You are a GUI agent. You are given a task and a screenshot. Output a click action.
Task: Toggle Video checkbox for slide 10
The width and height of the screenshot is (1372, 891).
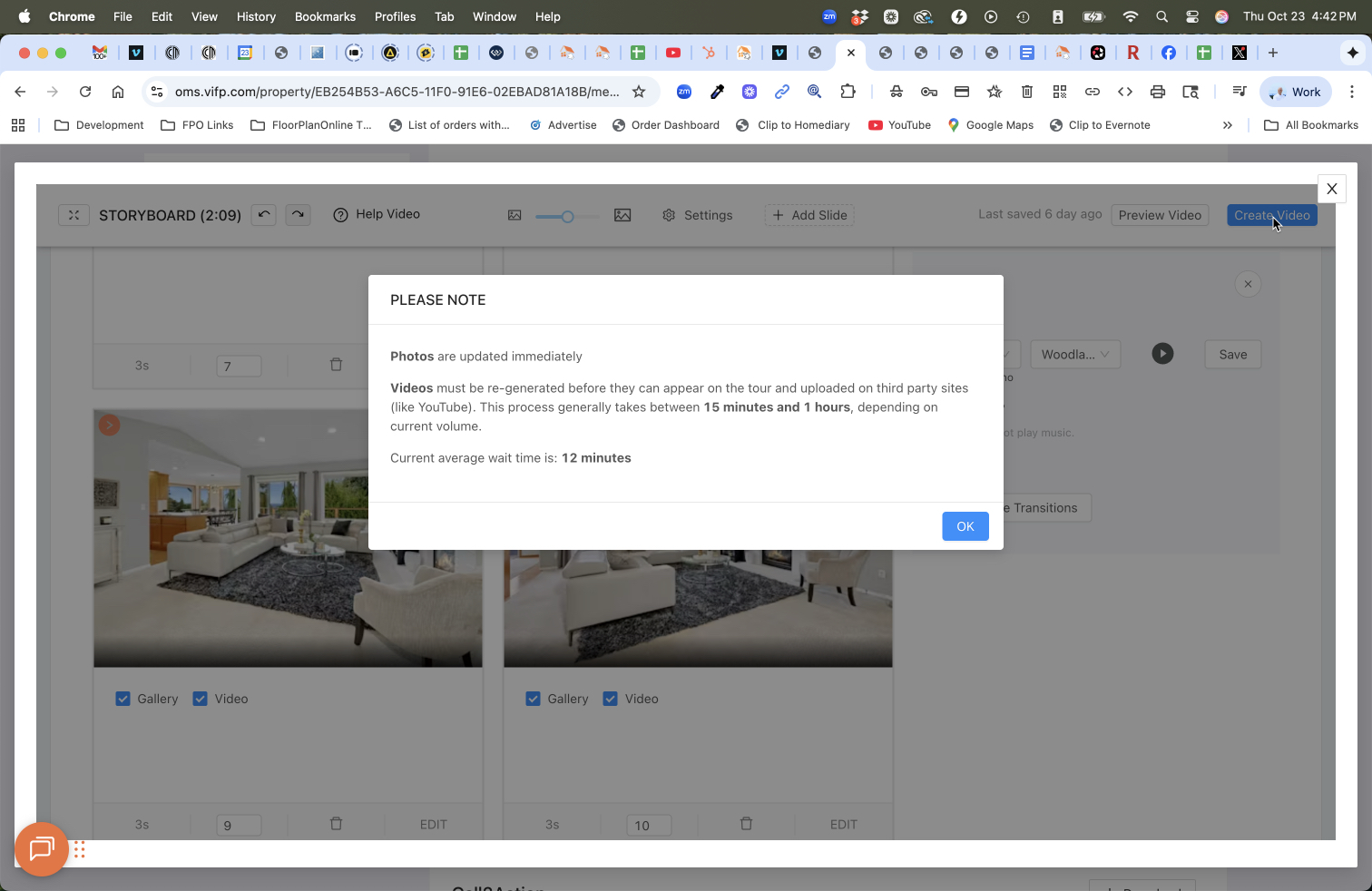tap(611, 699)
